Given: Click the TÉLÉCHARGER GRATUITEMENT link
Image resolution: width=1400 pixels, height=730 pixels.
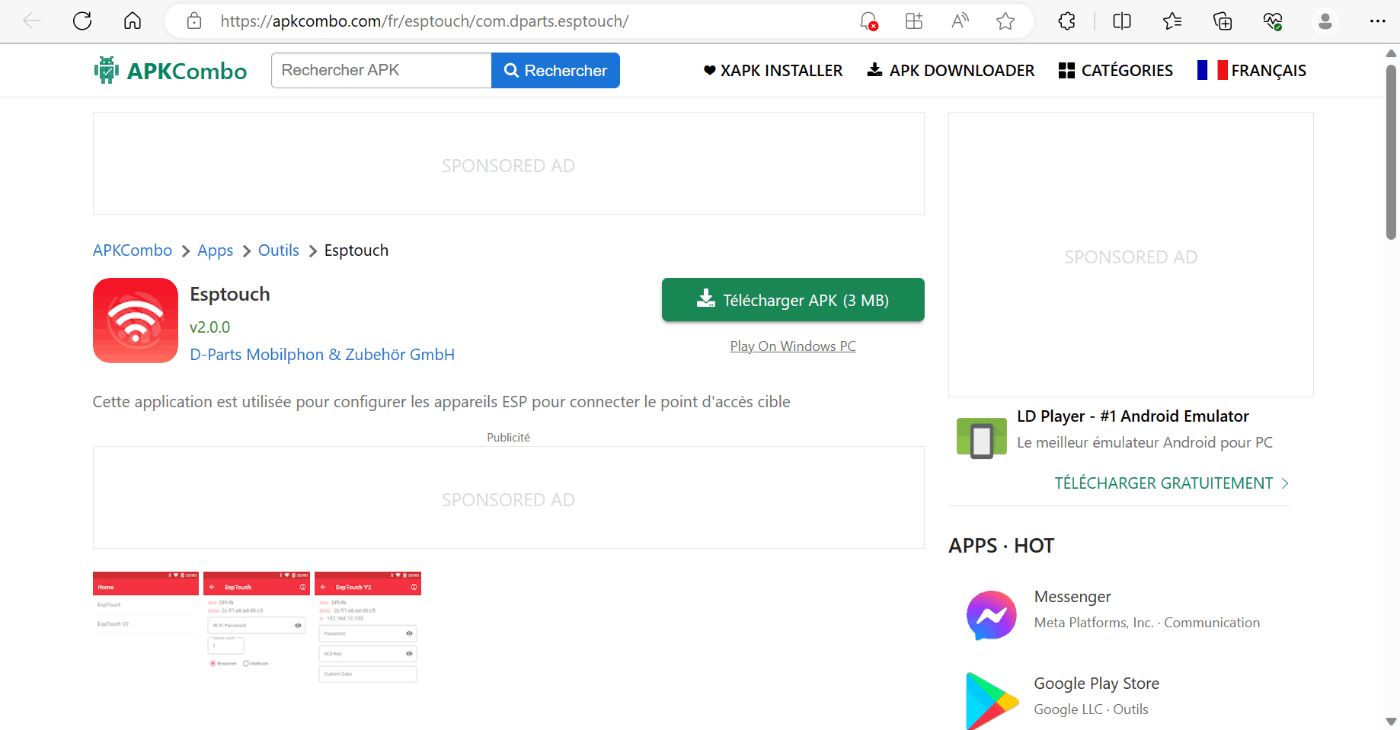Looking at the screenshot, I should tap(1172, 483).
